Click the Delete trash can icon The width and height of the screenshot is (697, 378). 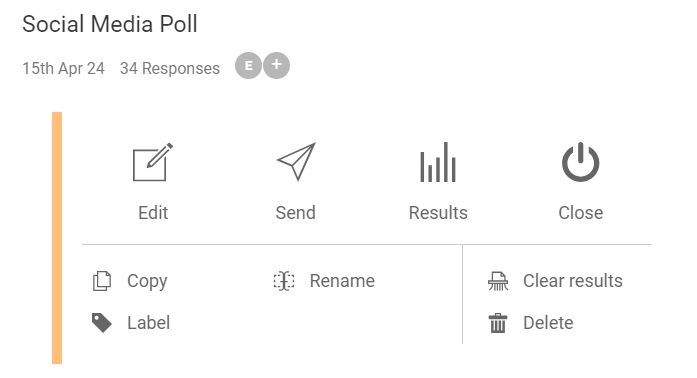[x=498, y=323]
